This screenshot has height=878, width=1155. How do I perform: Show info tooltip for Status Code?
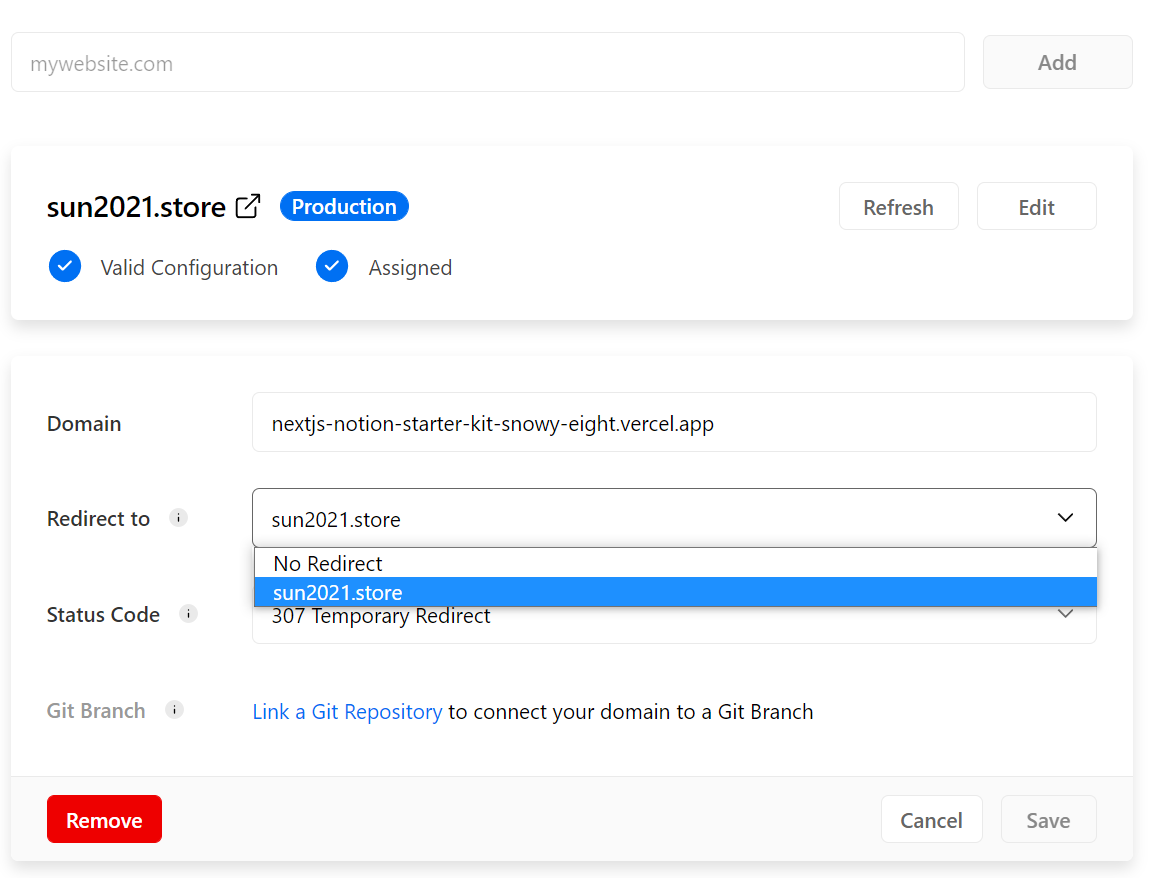tap(189, 614)
